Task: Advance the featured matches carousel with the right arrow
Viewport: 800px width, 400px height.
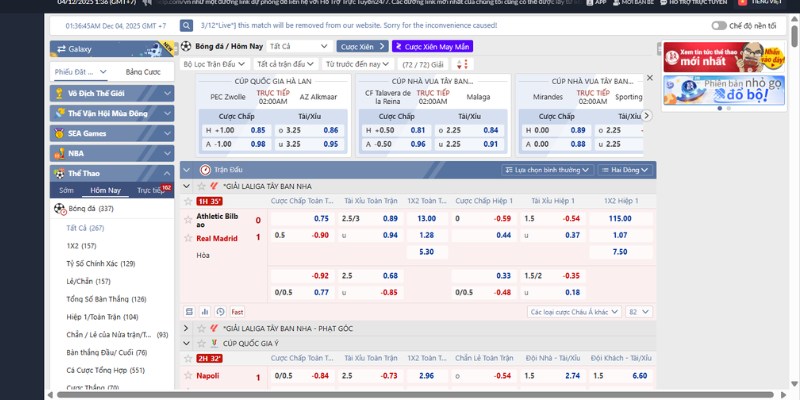Action: (x=646, y=116)
